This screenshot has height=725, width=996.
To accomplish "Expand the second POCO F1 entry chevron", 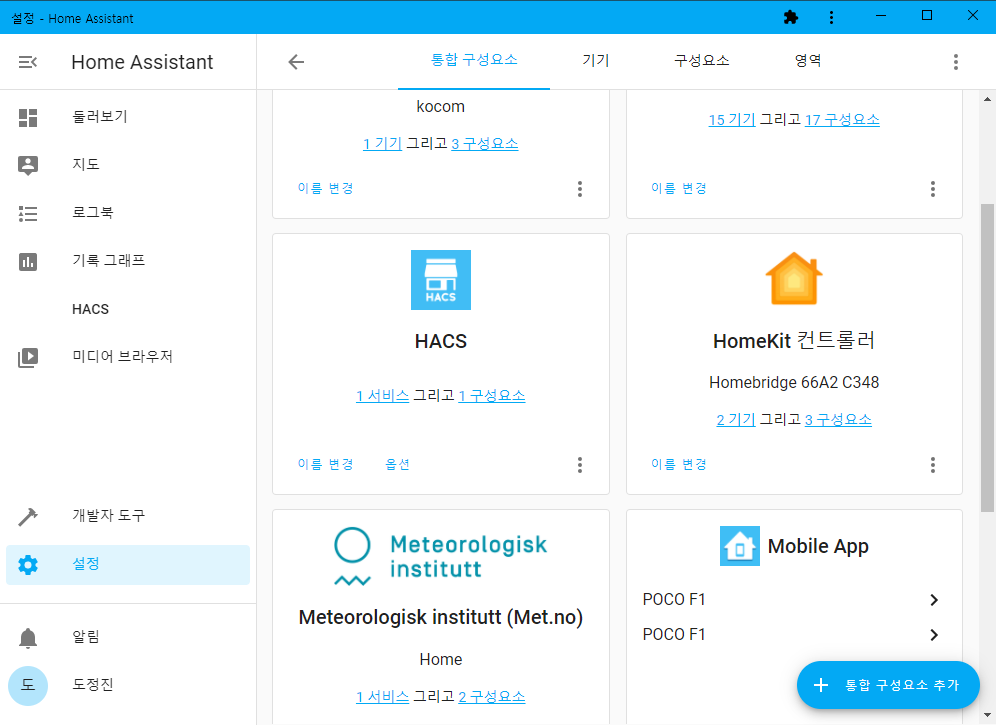I will click(x=934, y=635).
